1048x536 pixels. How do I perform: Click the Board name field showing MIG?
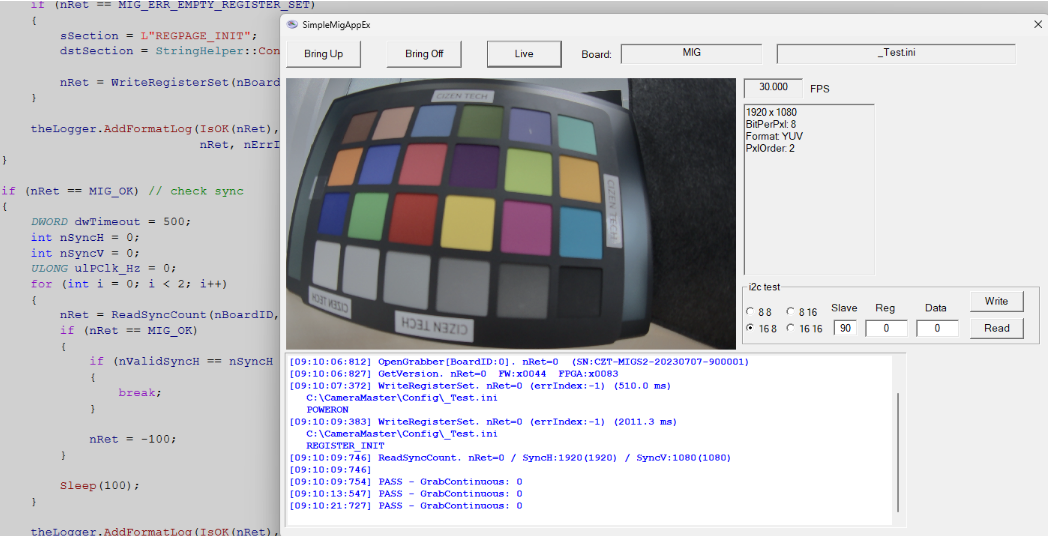[x=692, y=53]
